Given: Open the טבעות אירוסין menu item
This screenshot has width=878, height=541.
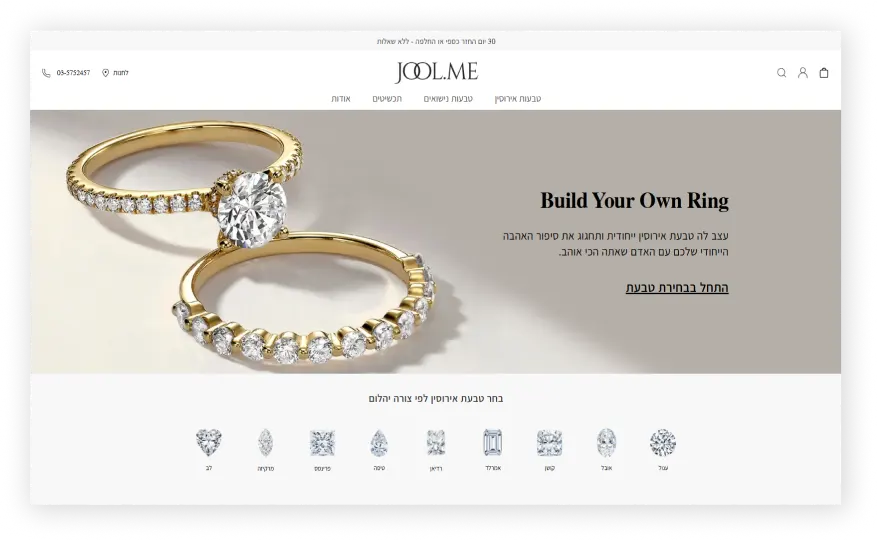Looking at the screenshot, I should [517, 99].
